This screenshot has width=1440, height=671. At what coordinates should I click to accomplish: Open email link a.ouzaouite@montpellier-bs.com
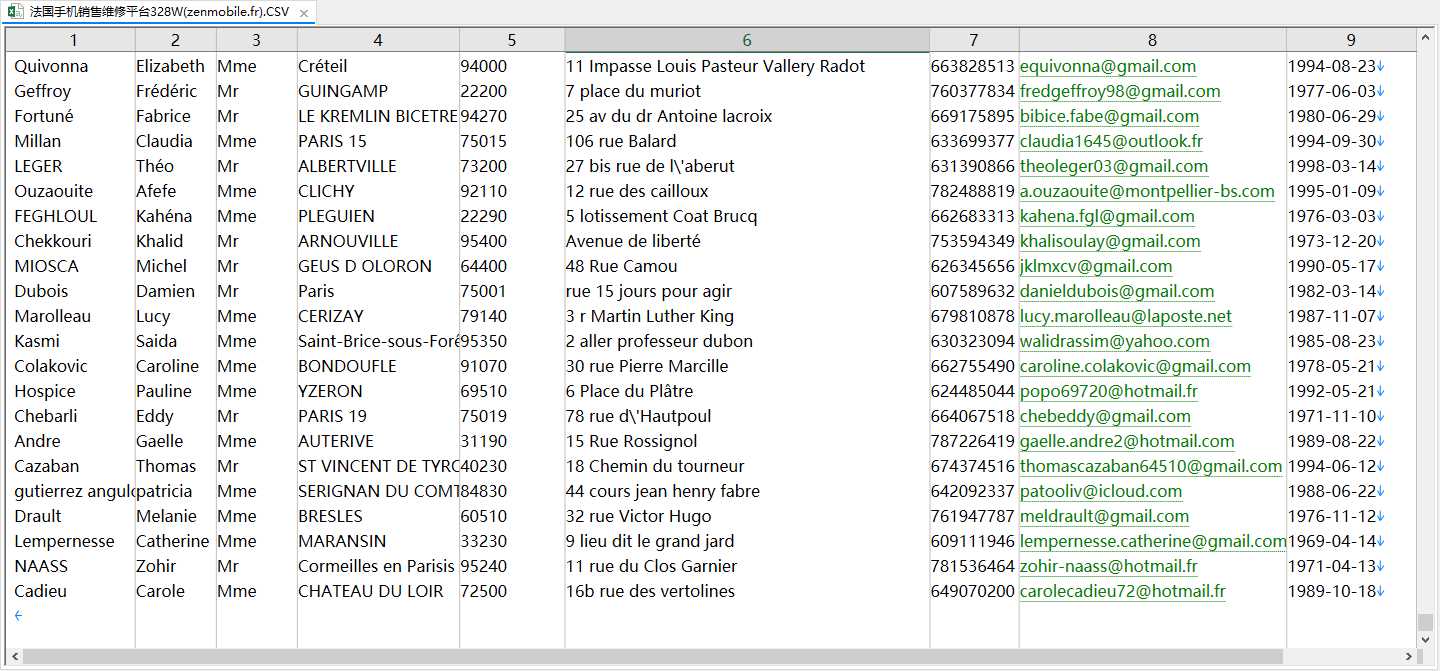coord(1147,191)
